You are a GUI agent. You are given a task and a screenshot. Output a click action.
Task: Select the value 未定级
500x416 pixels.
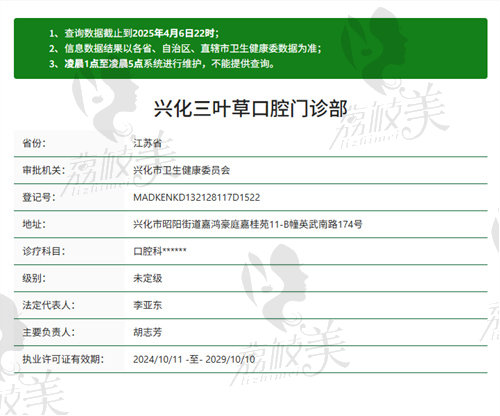[x=148, y=278]
